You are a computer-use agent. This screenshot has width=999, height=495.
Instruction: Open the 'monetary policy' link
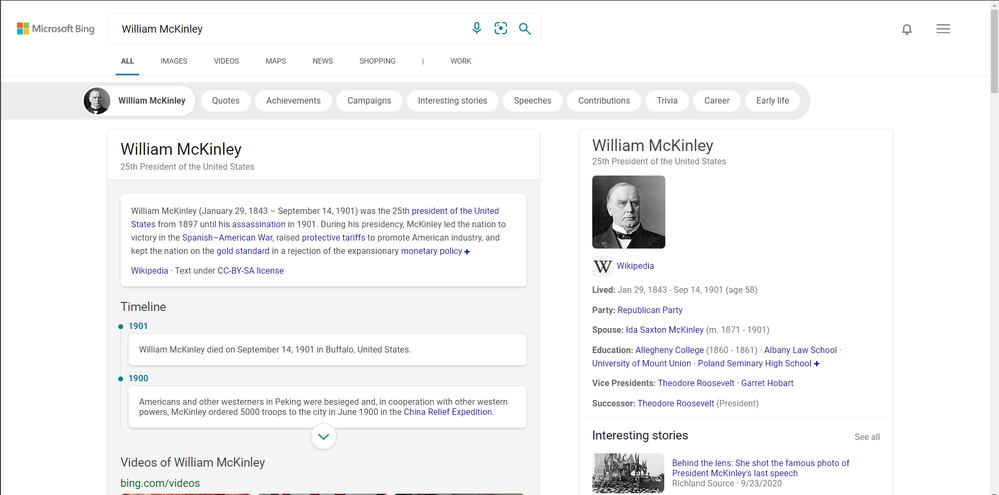pos(431,251)
